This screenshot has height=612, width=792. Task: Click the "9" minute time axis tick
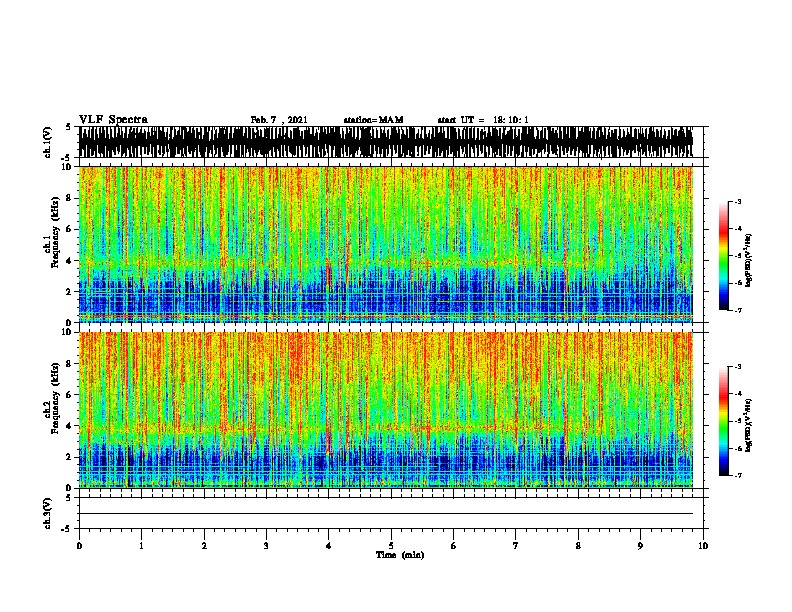(x=640, y=546)
